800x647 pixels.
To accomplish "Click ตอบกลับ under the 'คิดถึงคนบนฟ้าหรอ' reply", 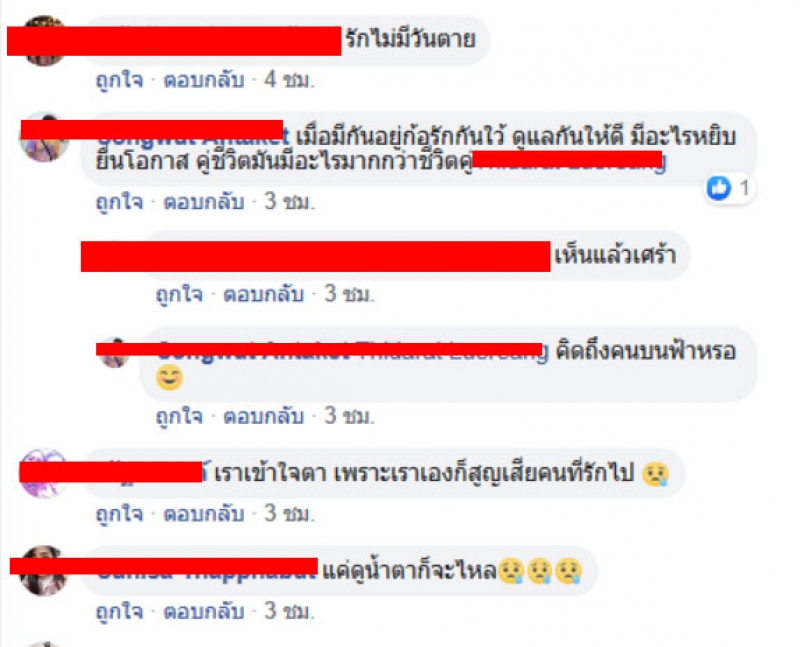I will (263, 416).
